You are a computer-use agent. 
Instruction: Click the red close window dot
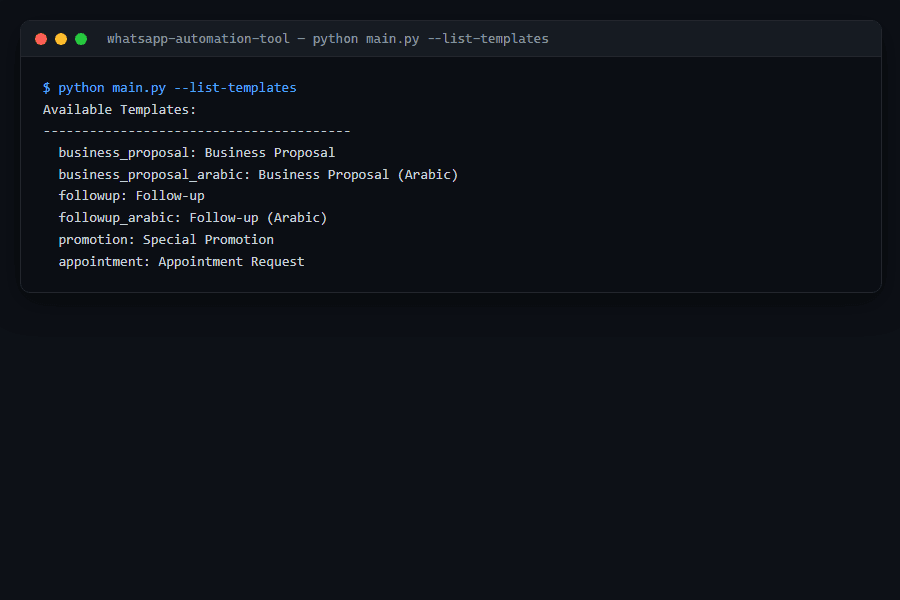point(41,39)
